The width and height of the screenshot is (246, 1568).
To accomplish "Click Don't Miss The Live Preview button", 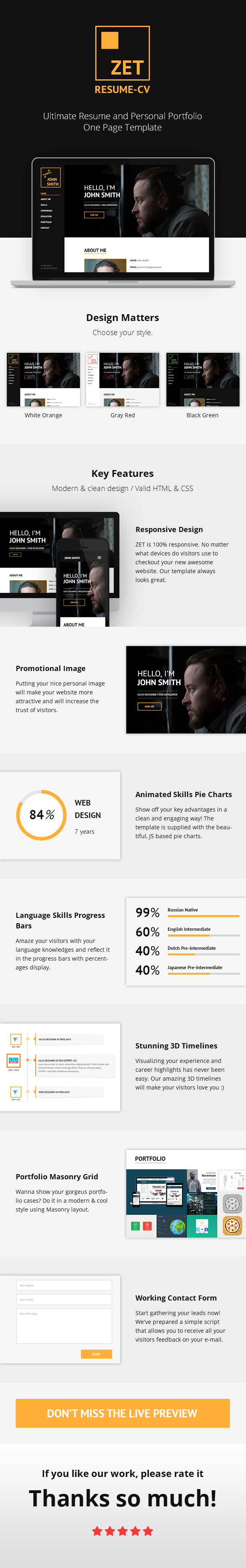I will tap(123, 1413).
